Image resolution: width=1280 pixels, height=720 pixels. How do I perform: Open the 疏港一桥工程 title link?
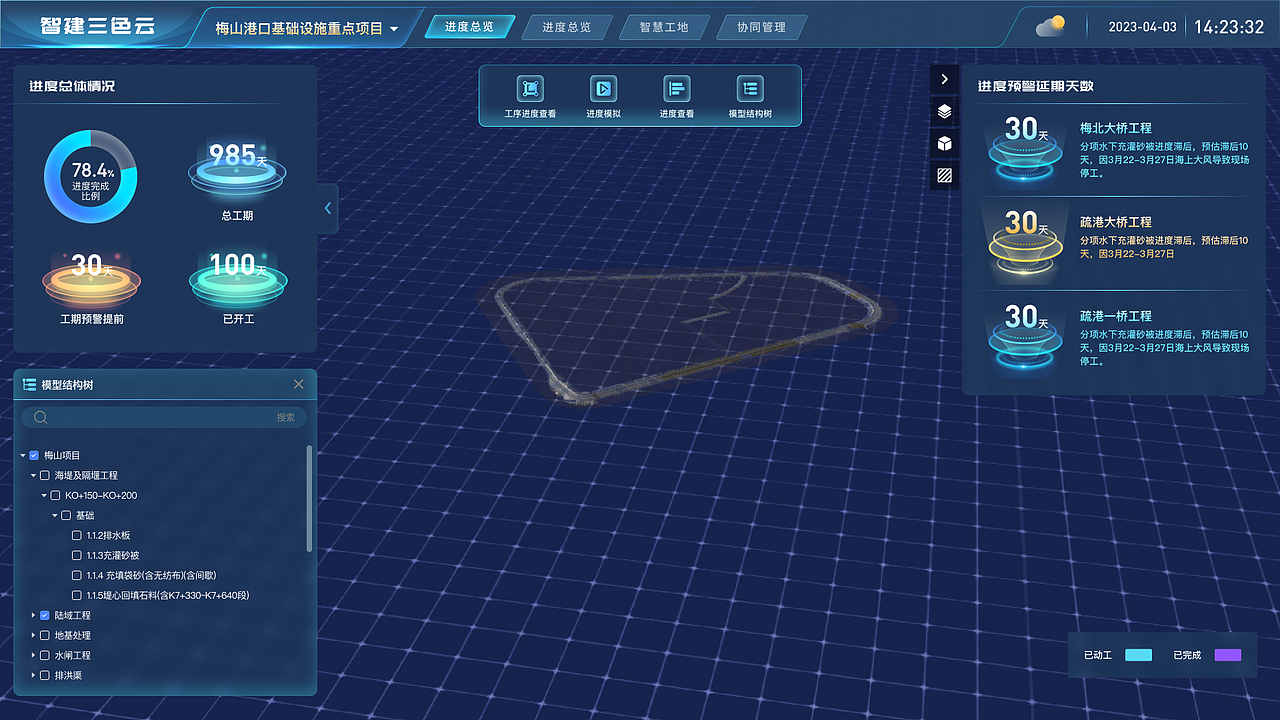click(x=1116, y=316)
